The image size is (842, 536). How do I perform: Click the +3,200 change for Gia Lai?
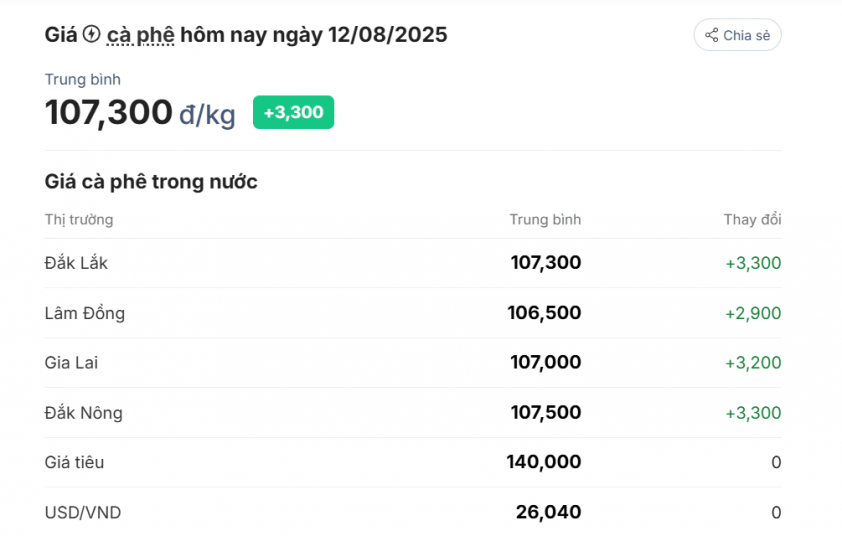[x=753, y=363]
